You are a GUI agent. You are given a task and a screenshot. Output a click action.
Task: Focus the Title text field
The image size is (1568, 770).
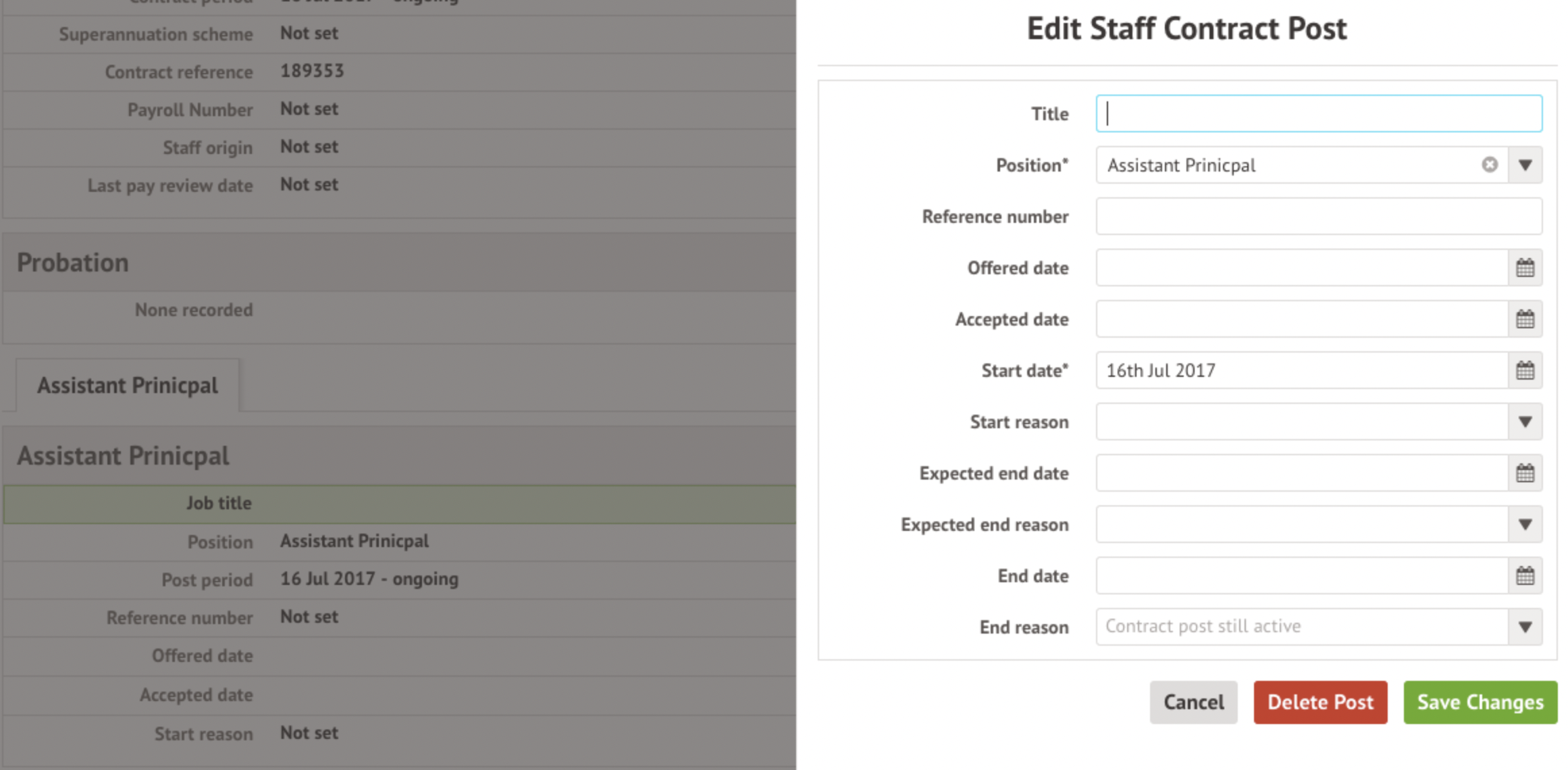[1318, 113]
